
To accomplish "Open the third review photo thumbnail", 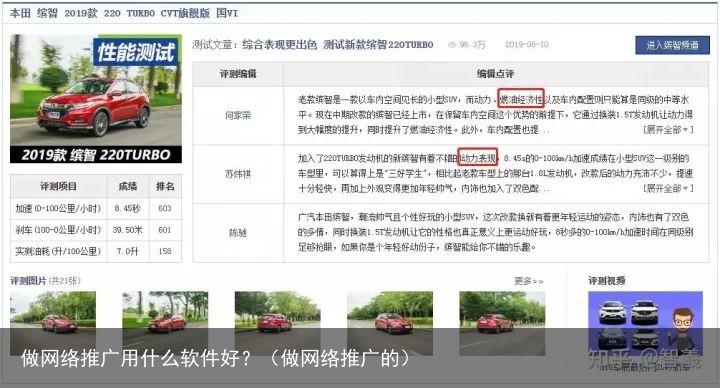I will click(x=277, y=323).
